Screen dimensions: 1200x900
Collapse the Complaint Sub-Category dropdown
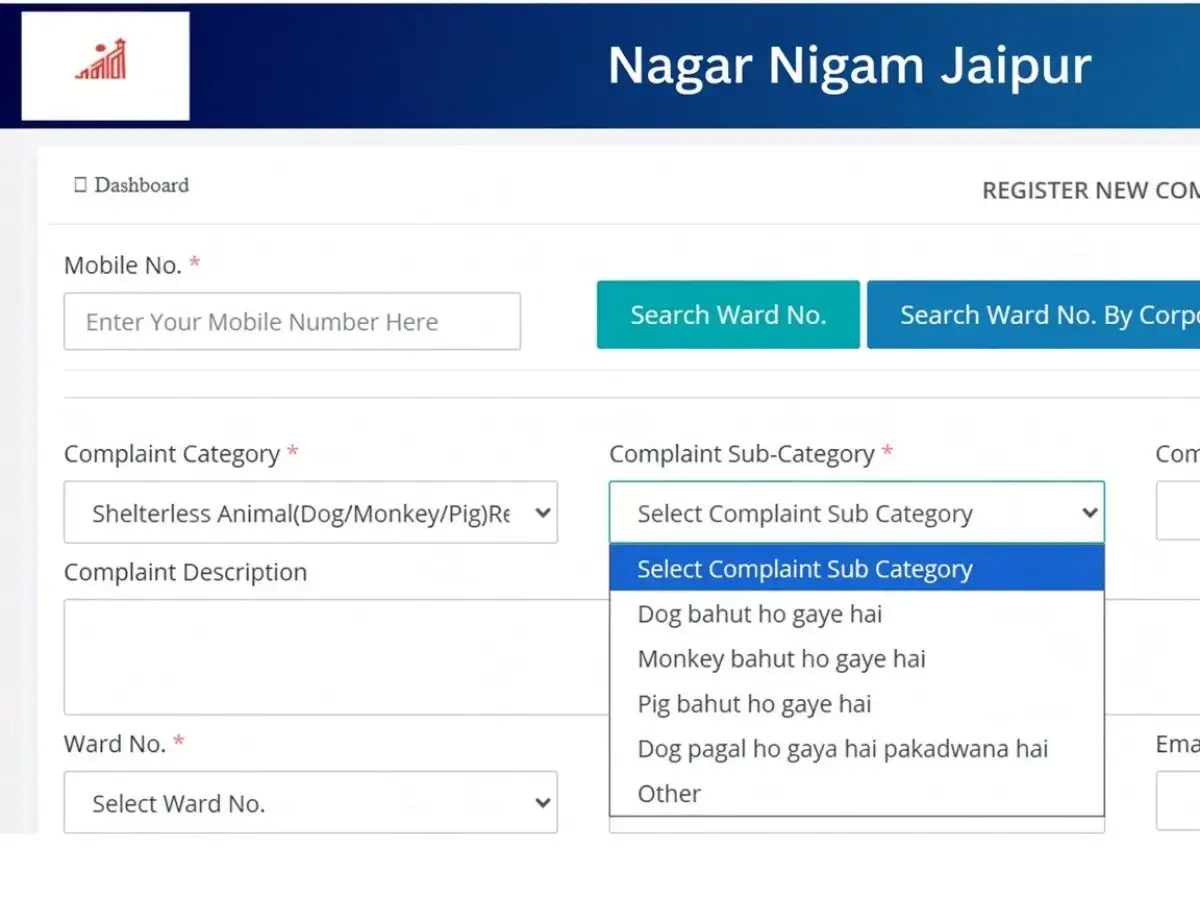coord(857,513)
